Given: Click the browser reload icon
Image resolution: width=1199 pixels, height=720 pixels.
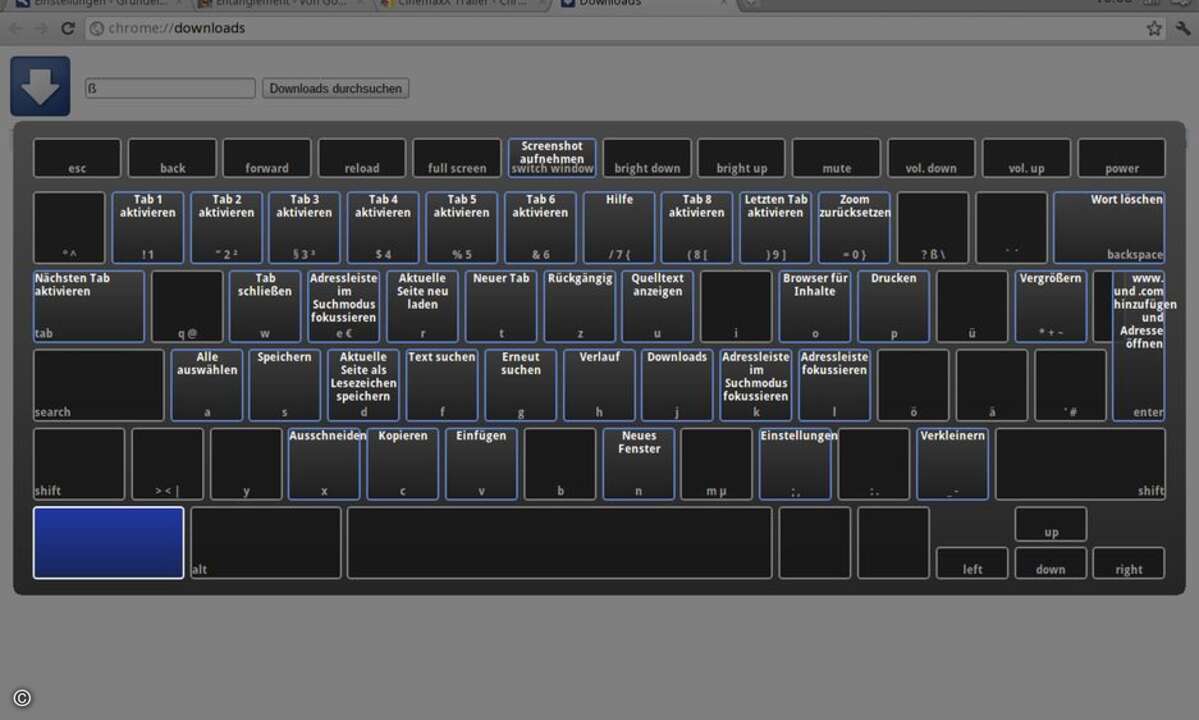Looking at the screenshot, I should tap(67, 28).
